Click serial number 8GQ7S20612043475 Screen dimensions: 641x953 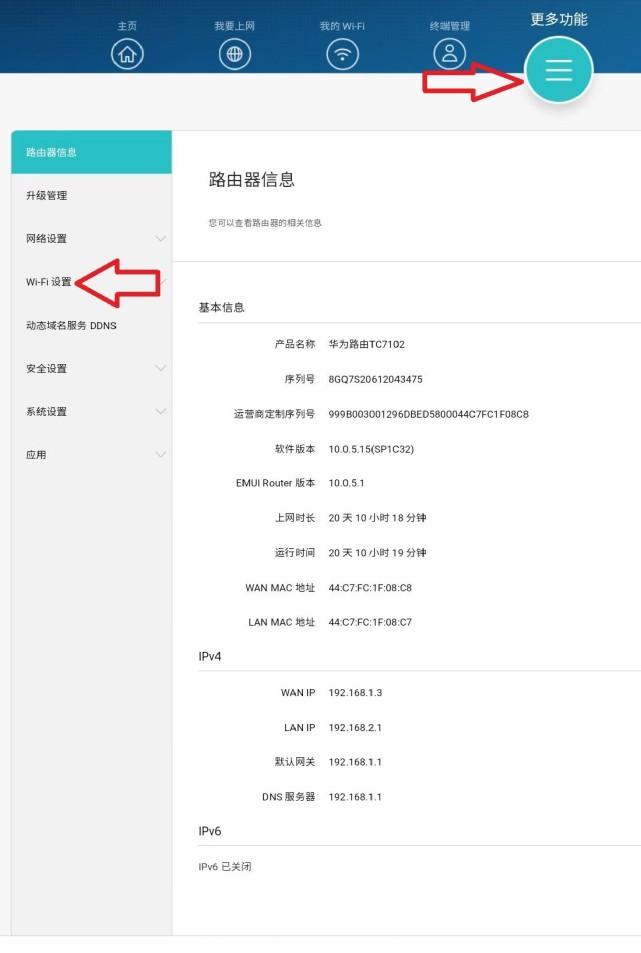[375, 379]
